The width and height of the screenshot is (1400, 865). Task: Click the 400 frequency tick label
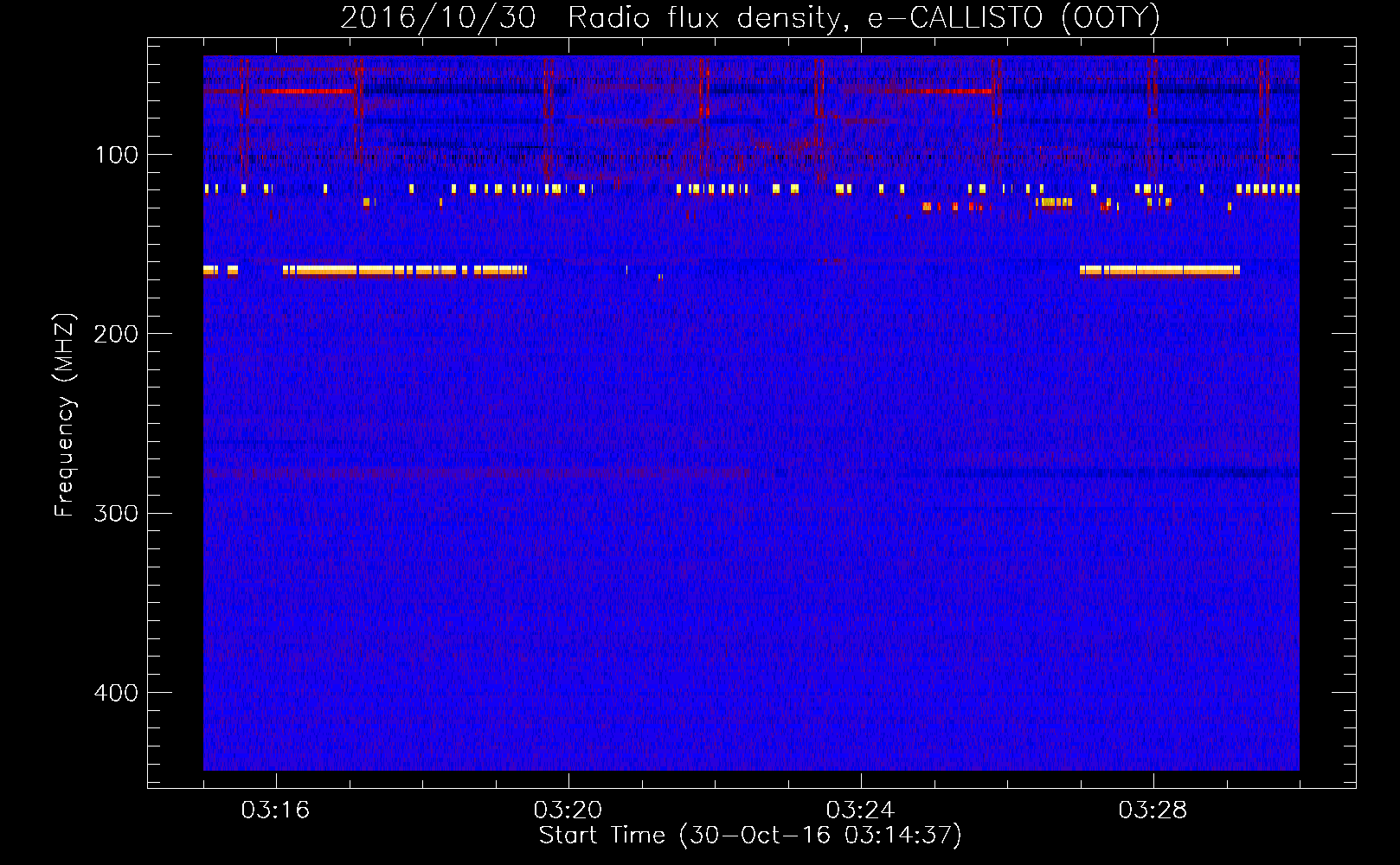[116, 693]
